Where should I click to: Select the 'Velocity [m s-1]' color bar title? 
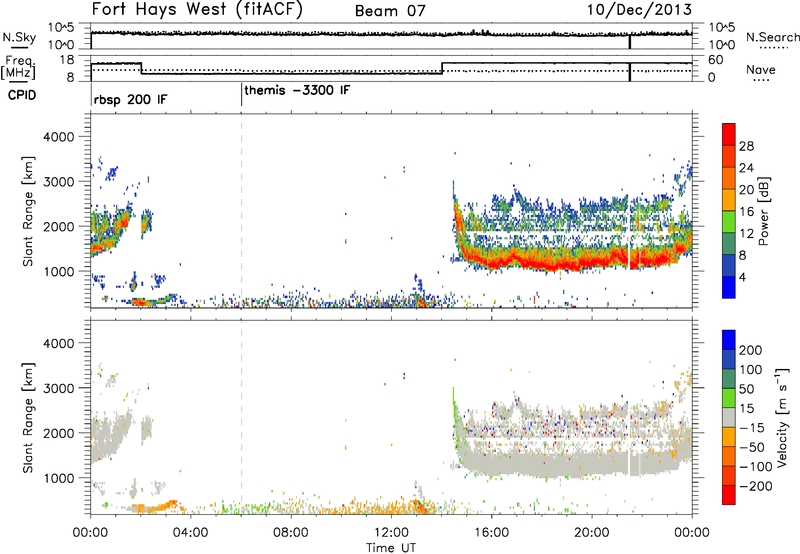point(782,417)
